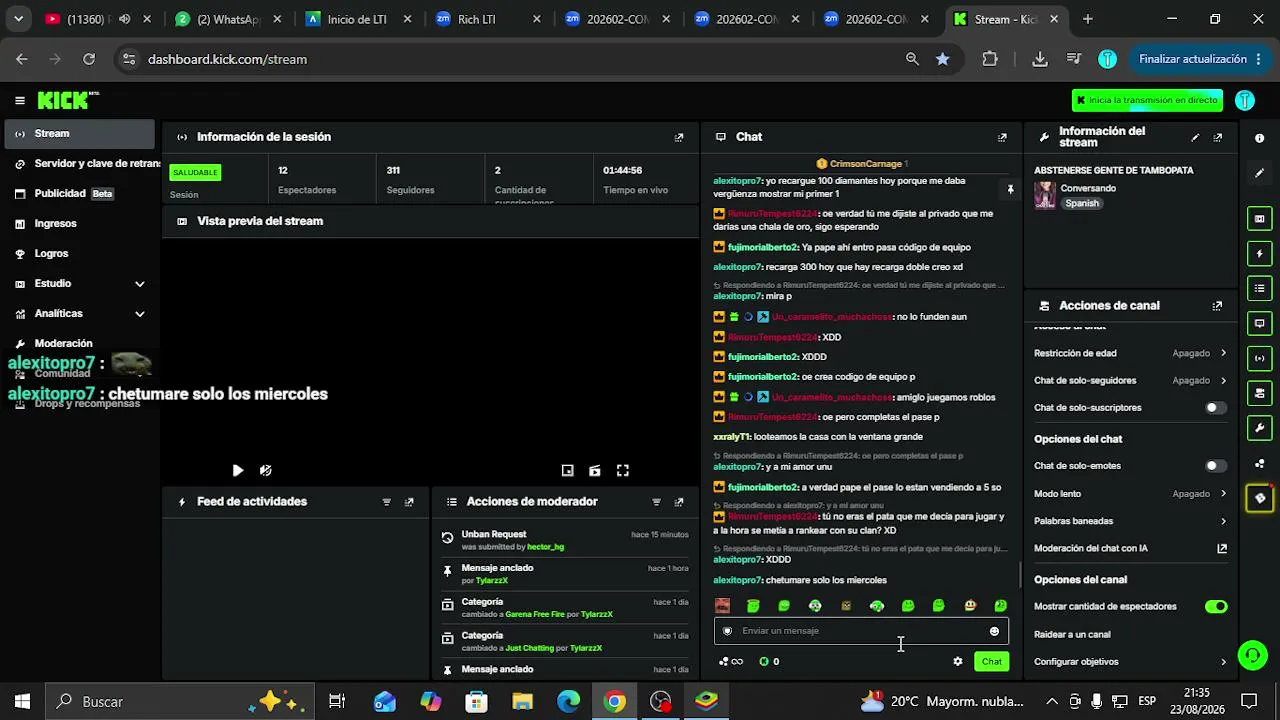Switch to the Inicio de LTI tab
Screen dimensions: 1280x720
[359, 19]
